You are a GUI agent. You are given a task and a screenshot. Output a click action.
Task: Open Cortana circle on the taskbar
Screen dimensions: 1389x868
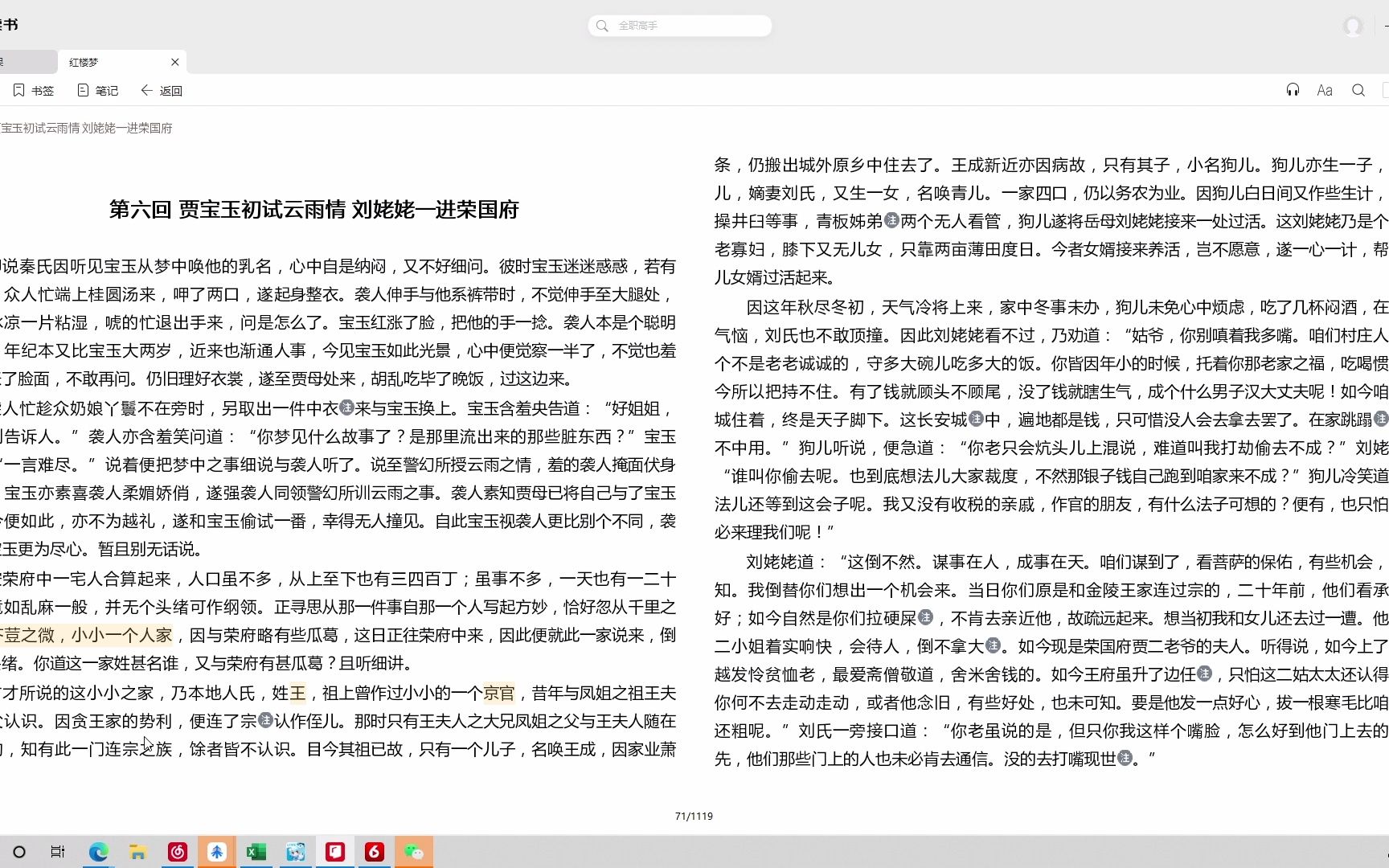19,852
